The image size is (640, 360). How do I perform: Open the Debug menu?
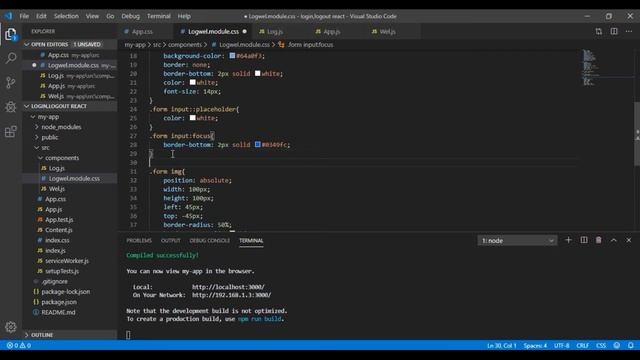(x=130, y=16)
